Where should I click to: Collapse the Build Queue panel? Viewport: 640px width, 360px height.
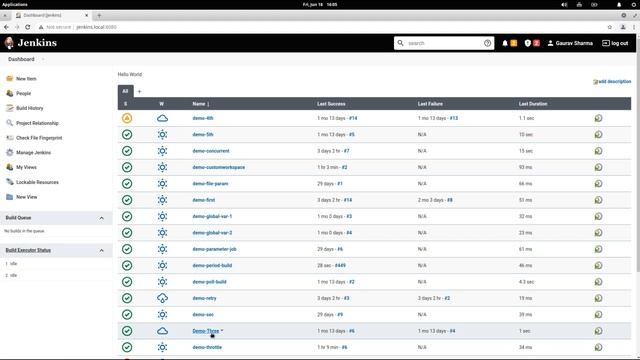click(x=102, y=218)
